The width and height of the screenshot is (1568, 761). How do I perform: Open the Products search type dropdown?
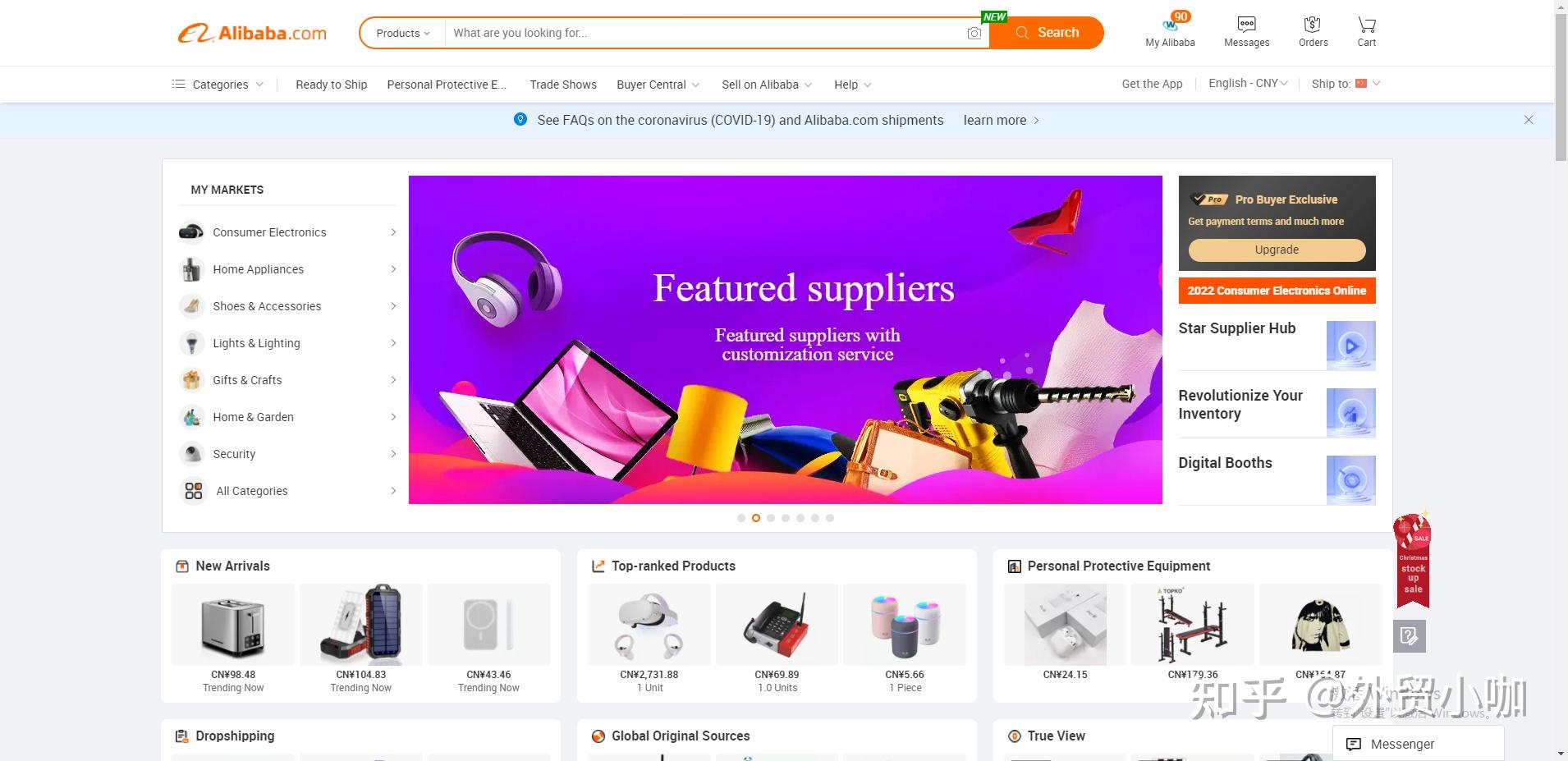click(403, 33)
